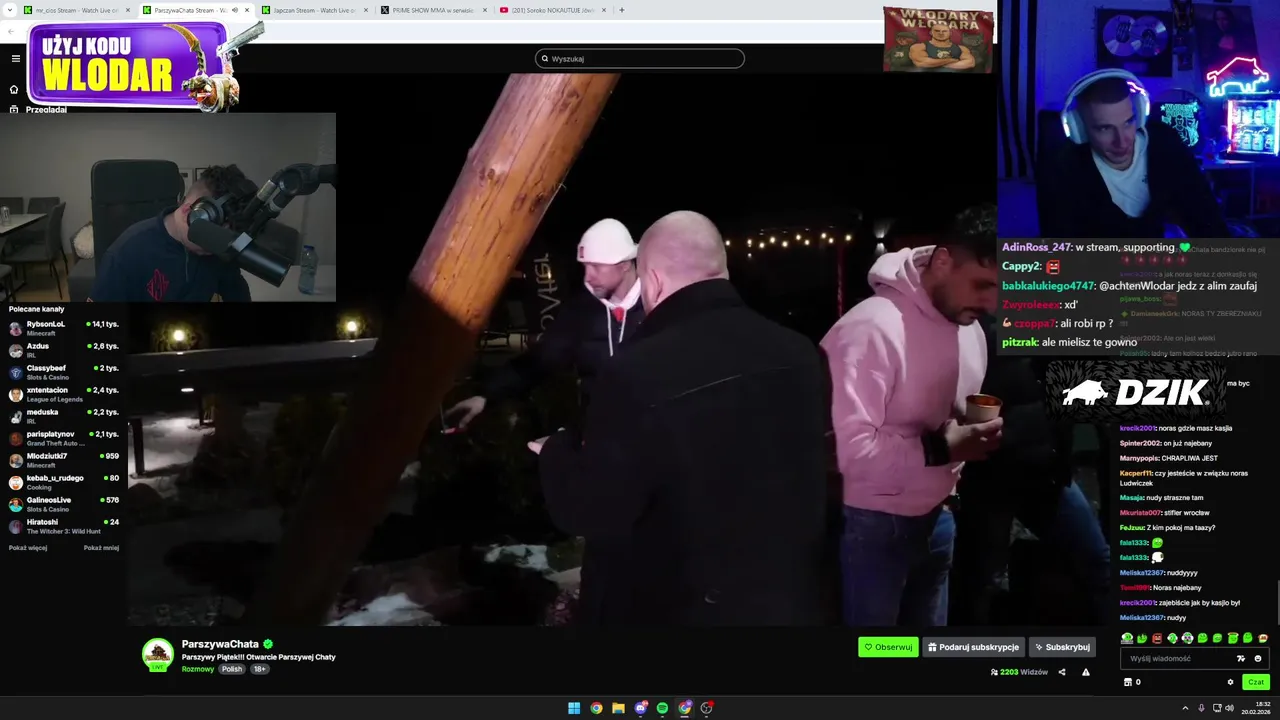Viewport: 1280px width, 720px height.
Task: Select GalineosLive channel entry
Action: coord(64,503)
